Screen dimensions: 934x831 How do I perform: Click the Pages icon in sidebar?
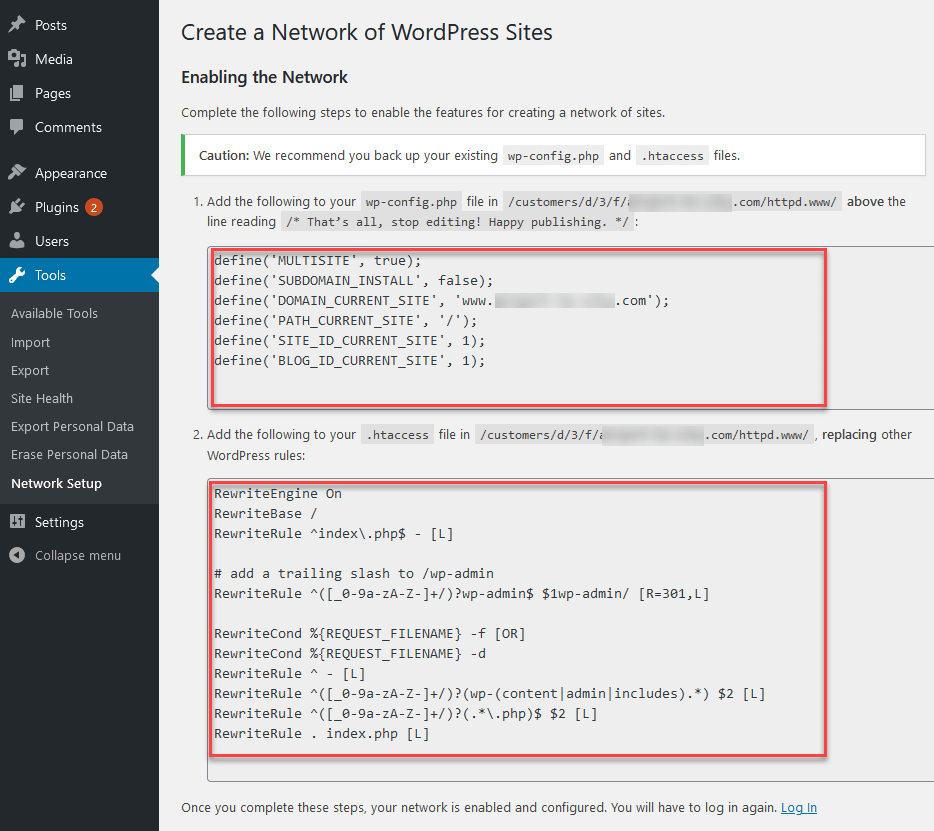tap(17, 92)
